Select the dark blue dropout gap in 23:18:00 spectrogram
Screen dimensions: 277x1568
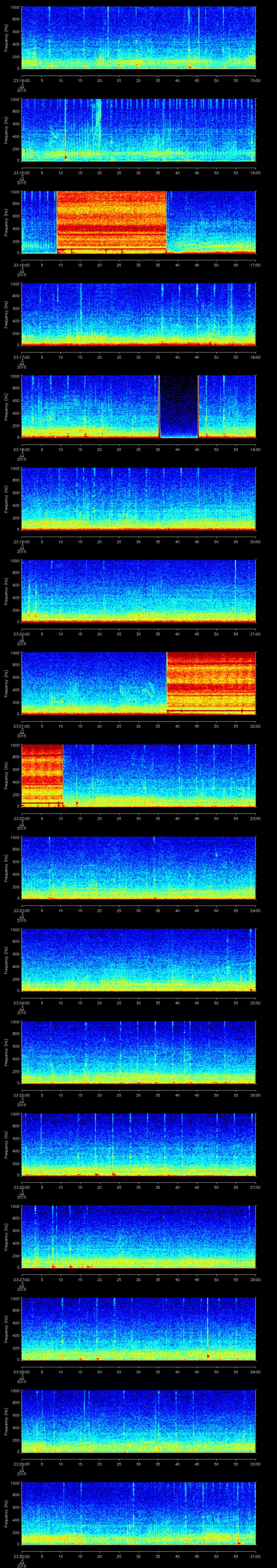179,407
